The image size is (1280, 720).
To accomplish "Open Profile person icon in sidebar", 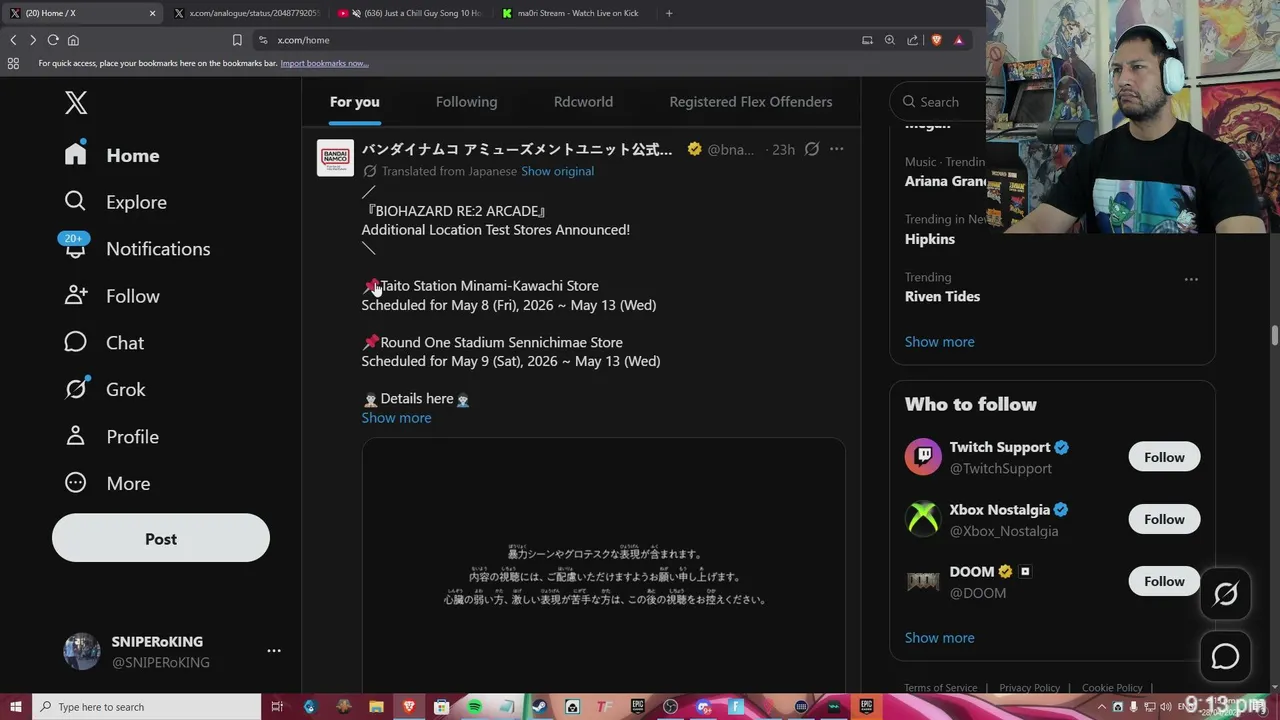I will [76, 436].
